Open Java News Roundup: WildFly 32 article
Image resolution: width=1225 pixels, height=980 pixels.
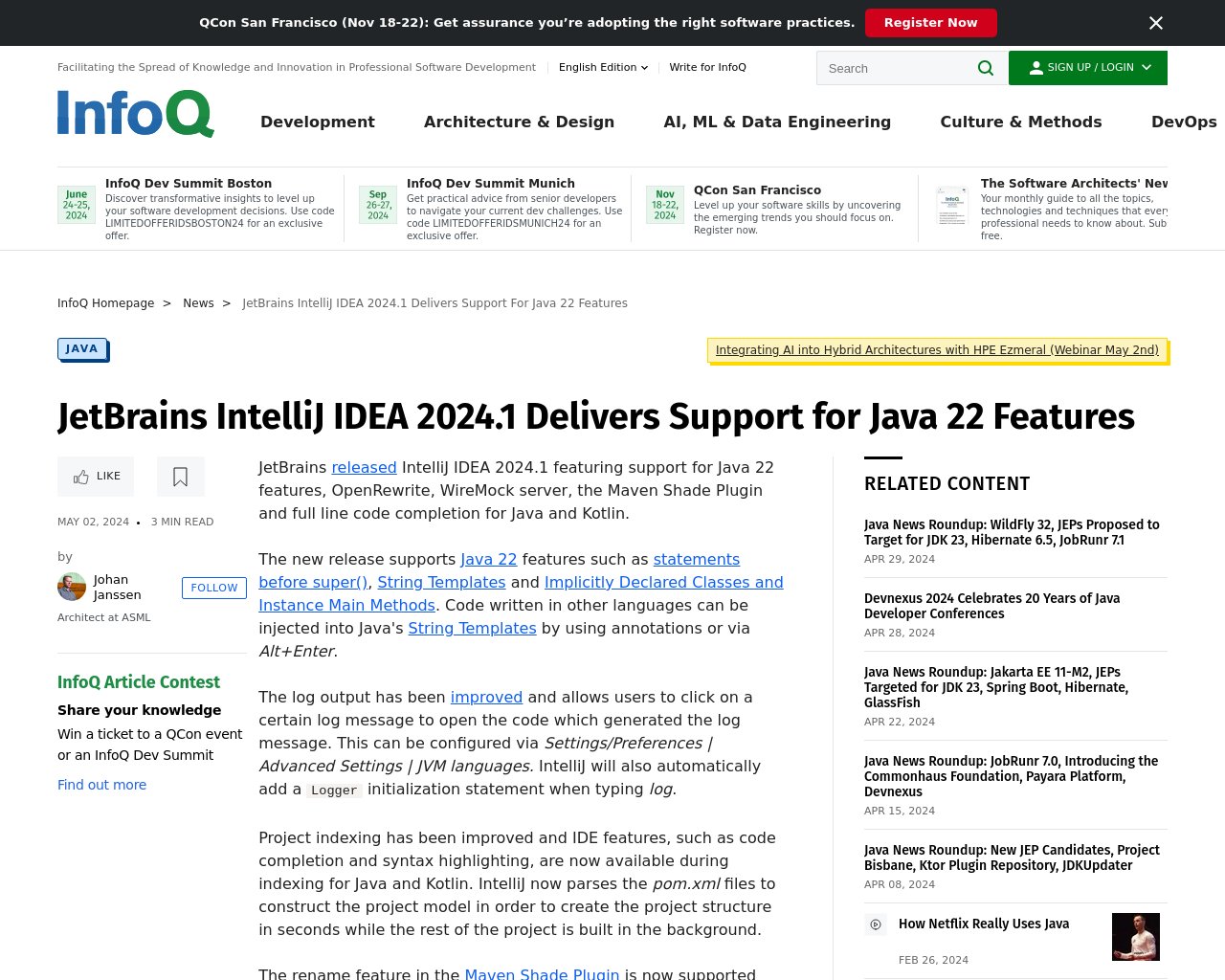click(x=1012, y=532)
